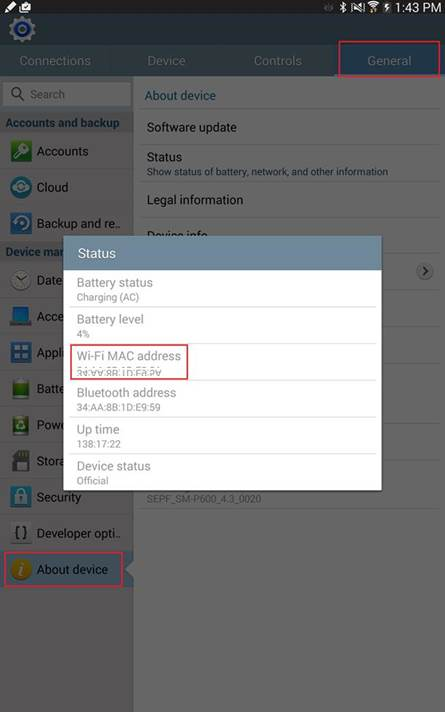This screenshot has width=445, height=712.
Task: Select the General tab
Action: tap(389, 61)
